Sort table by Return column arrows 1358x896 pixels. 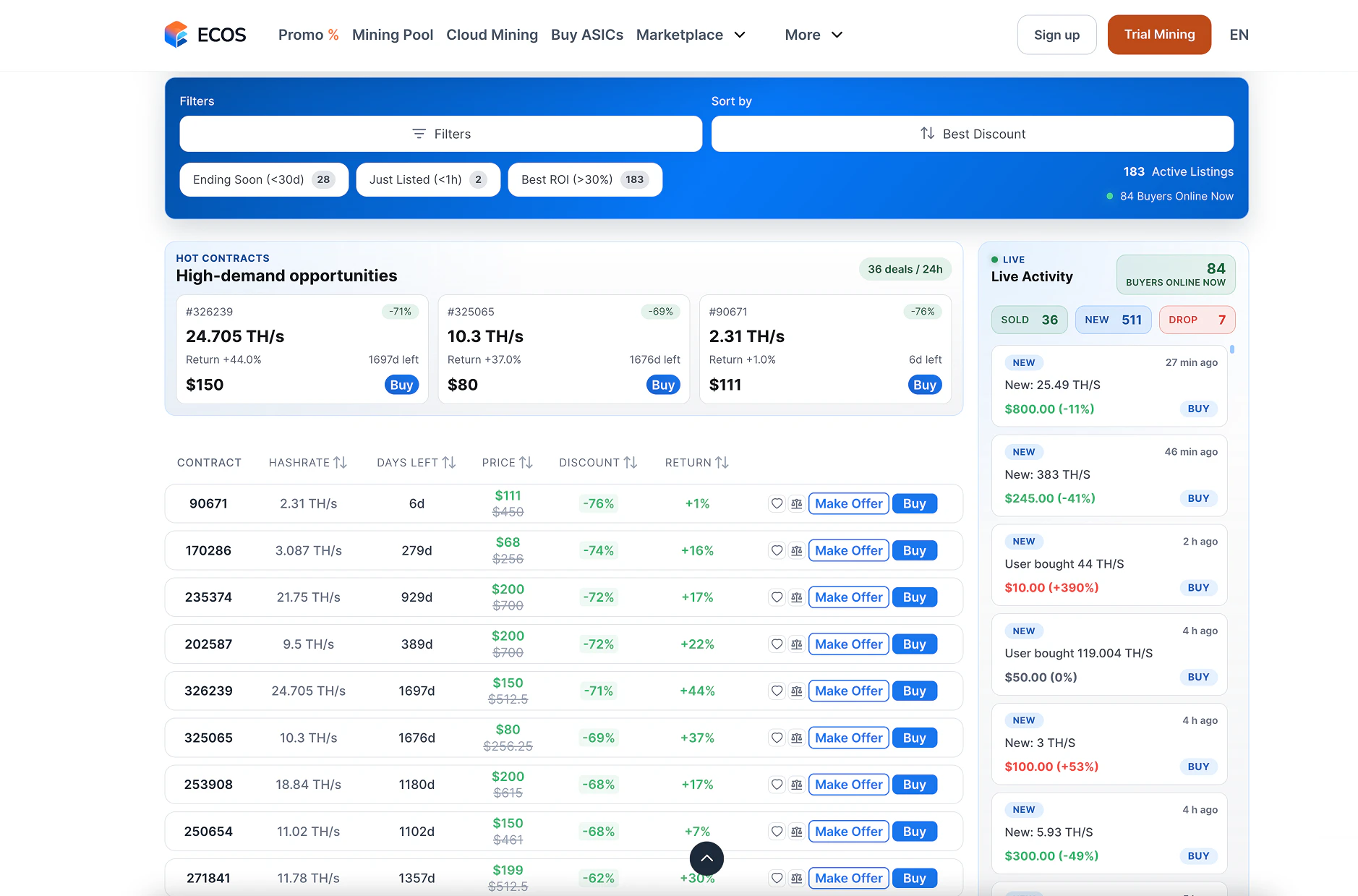[x=722, y=463]
